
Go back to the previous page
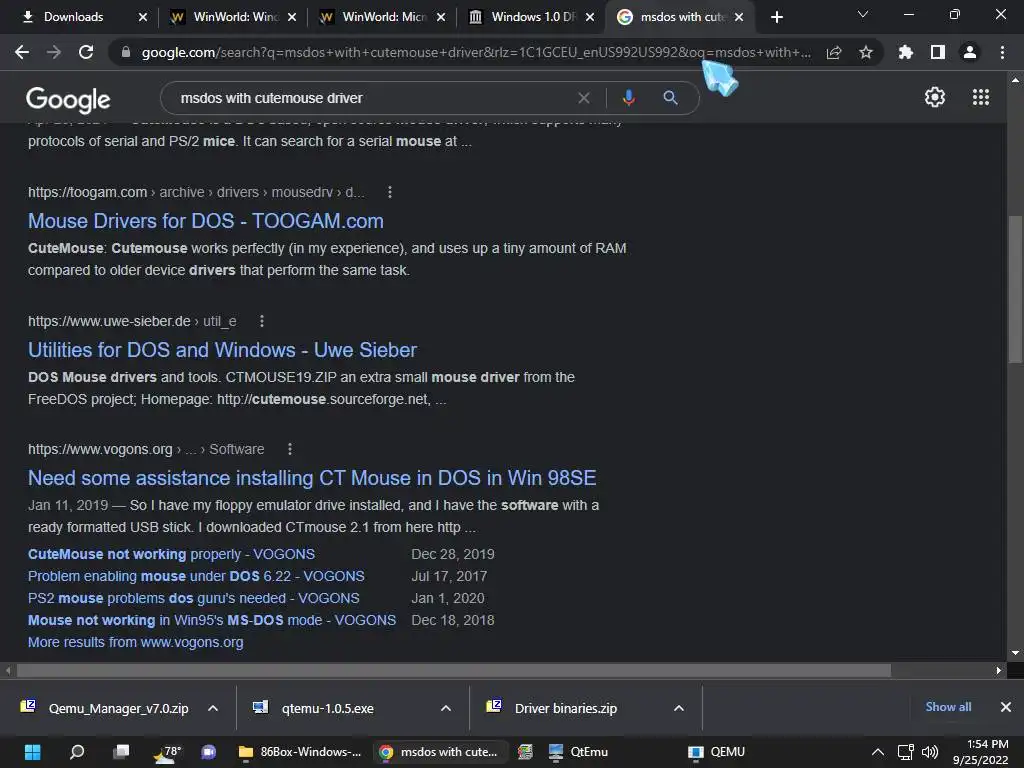[x=22, y=52]
